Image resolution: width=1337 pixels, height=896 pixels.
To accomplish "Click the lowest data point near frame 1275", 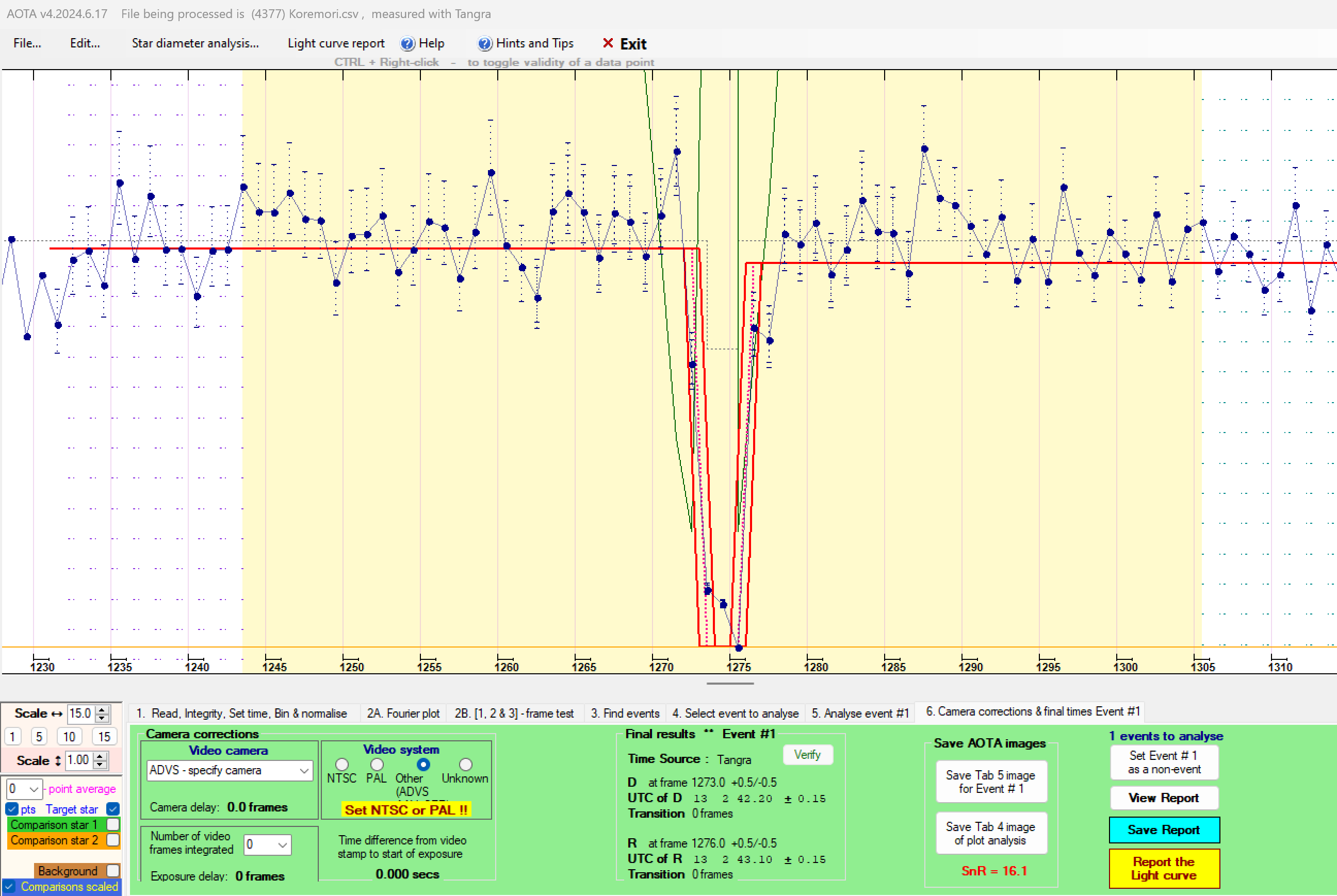I will (x=739, y=648).
